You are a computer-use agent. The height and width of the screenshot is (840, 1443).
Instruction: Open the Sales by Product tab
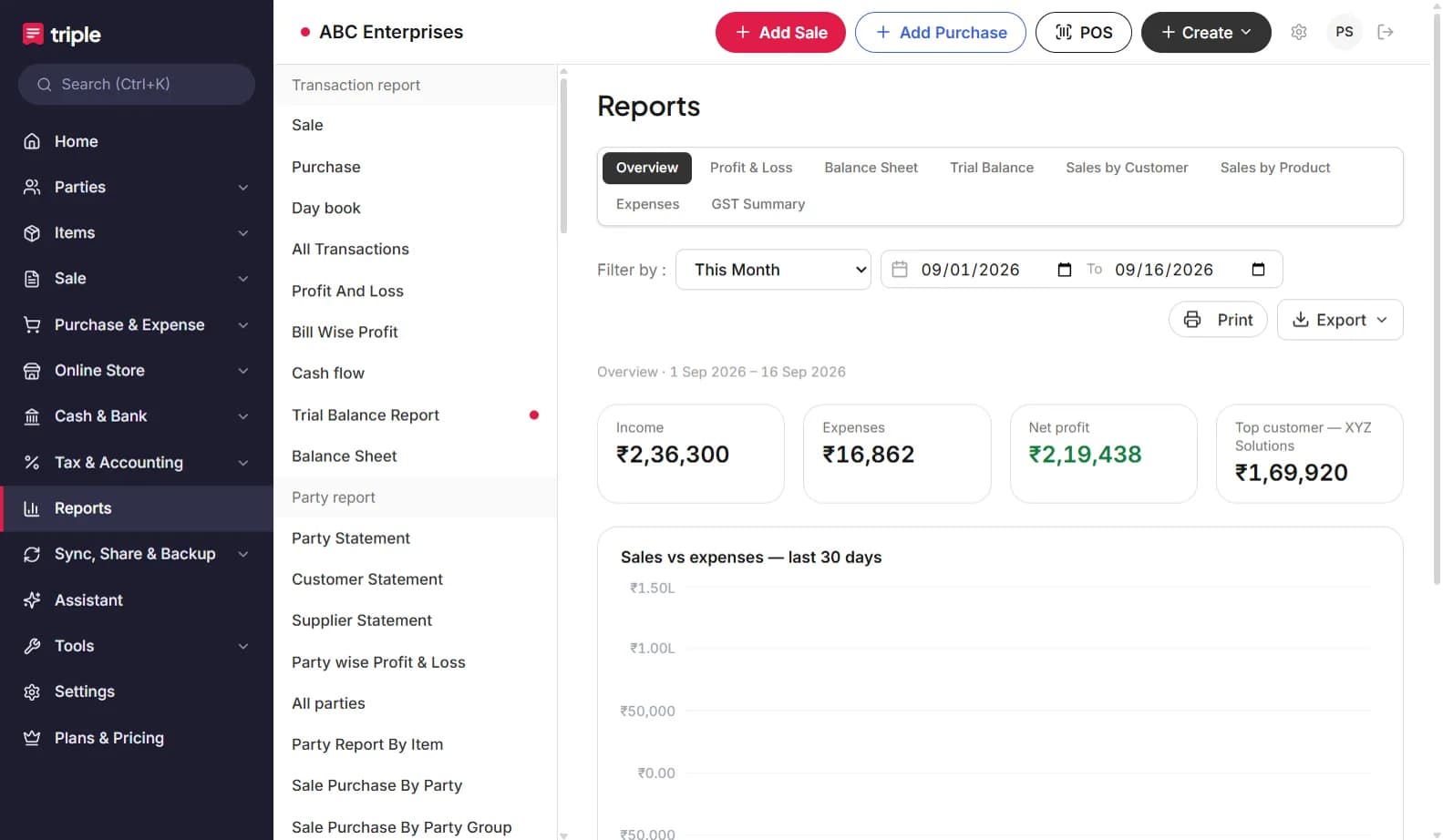point(1275,168)
